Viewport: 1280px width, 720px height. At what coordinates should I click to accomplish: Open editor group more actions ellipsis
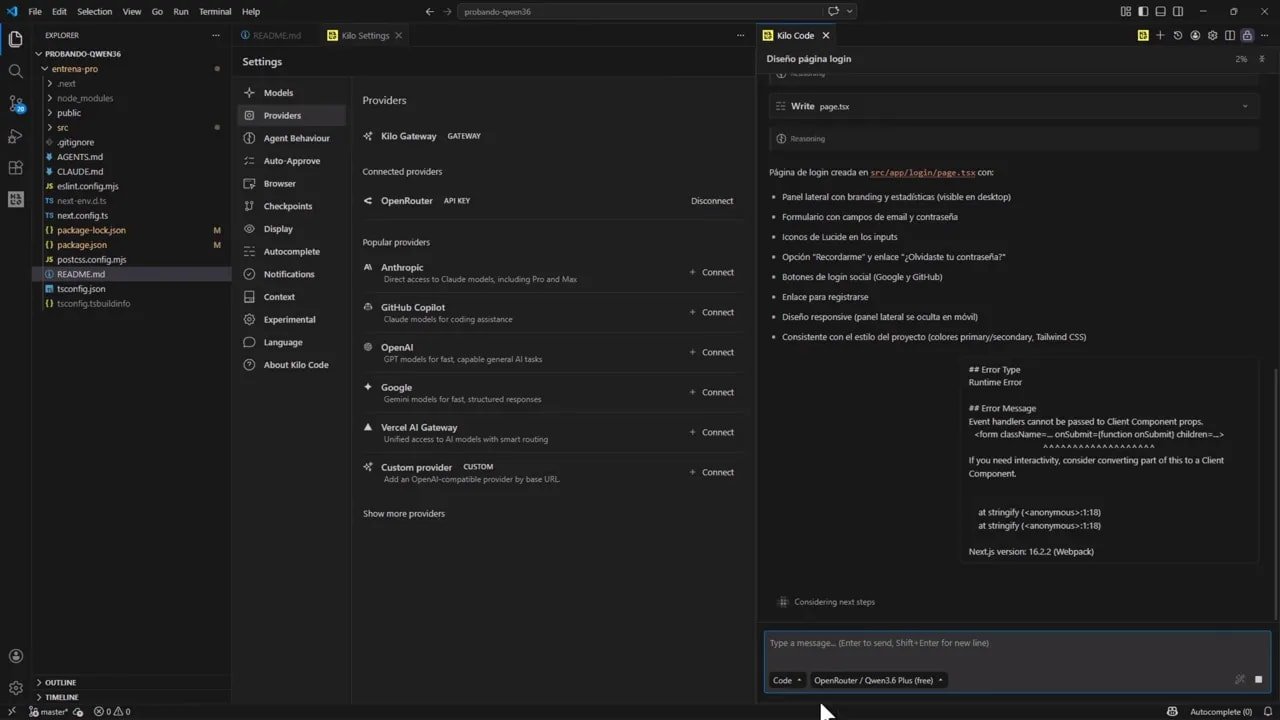coord(741,35)
